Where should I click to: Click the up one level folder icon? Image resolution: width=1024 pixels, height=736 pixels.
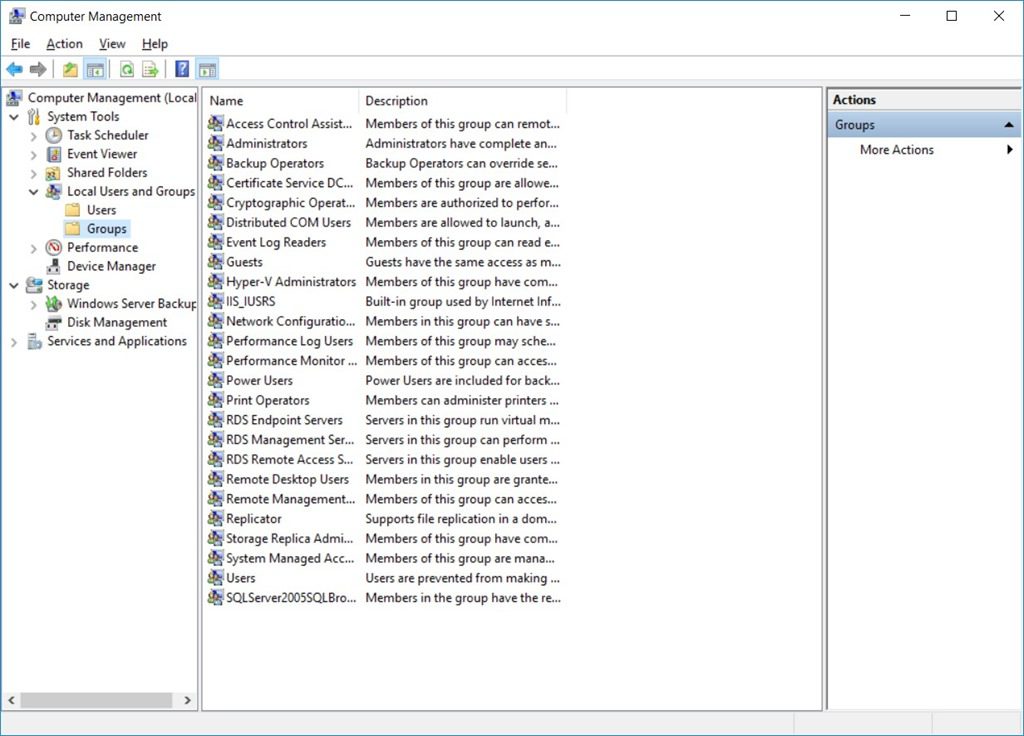[69, 69]
